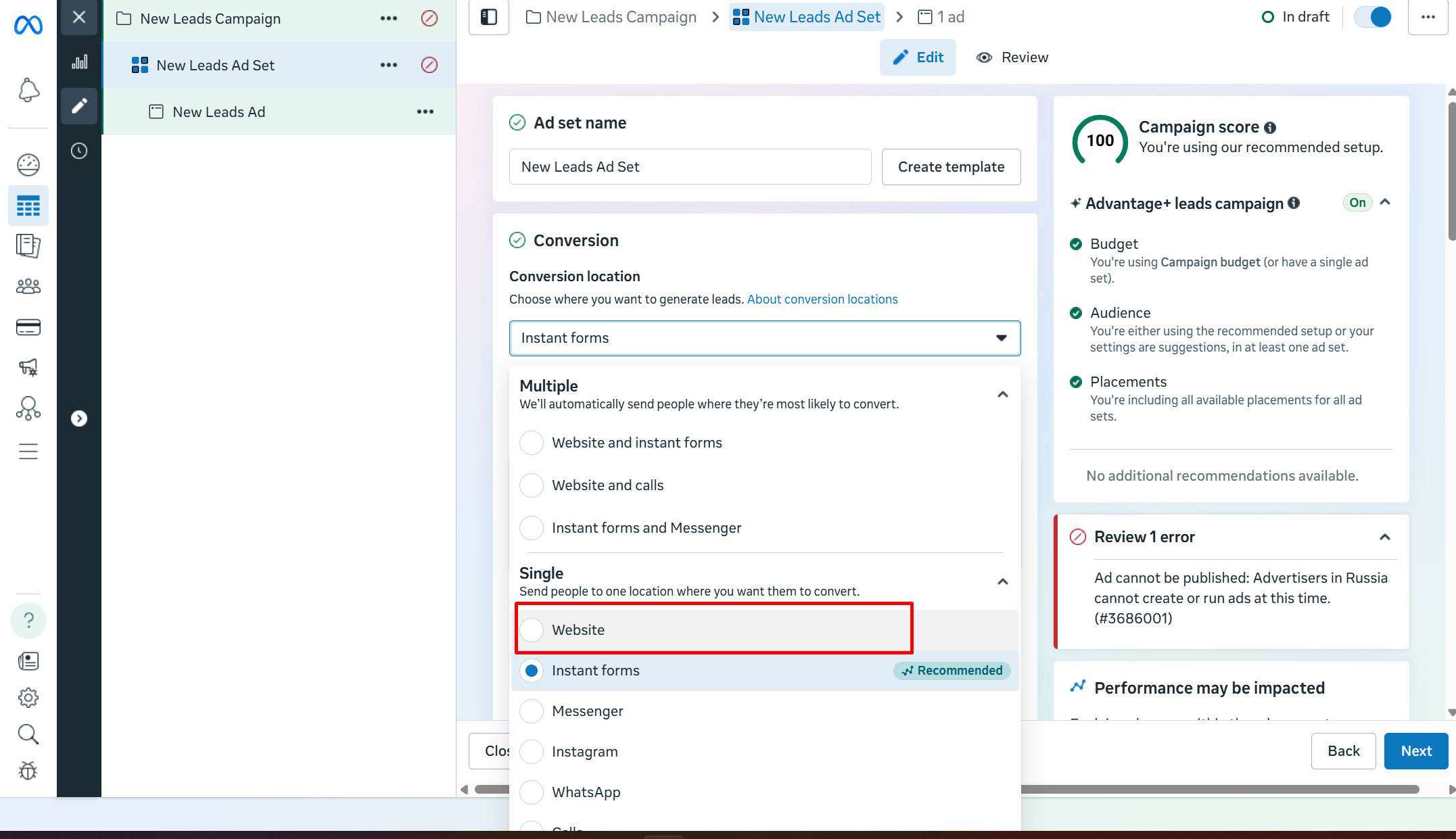Open the performance chart icon

point(79,62)
